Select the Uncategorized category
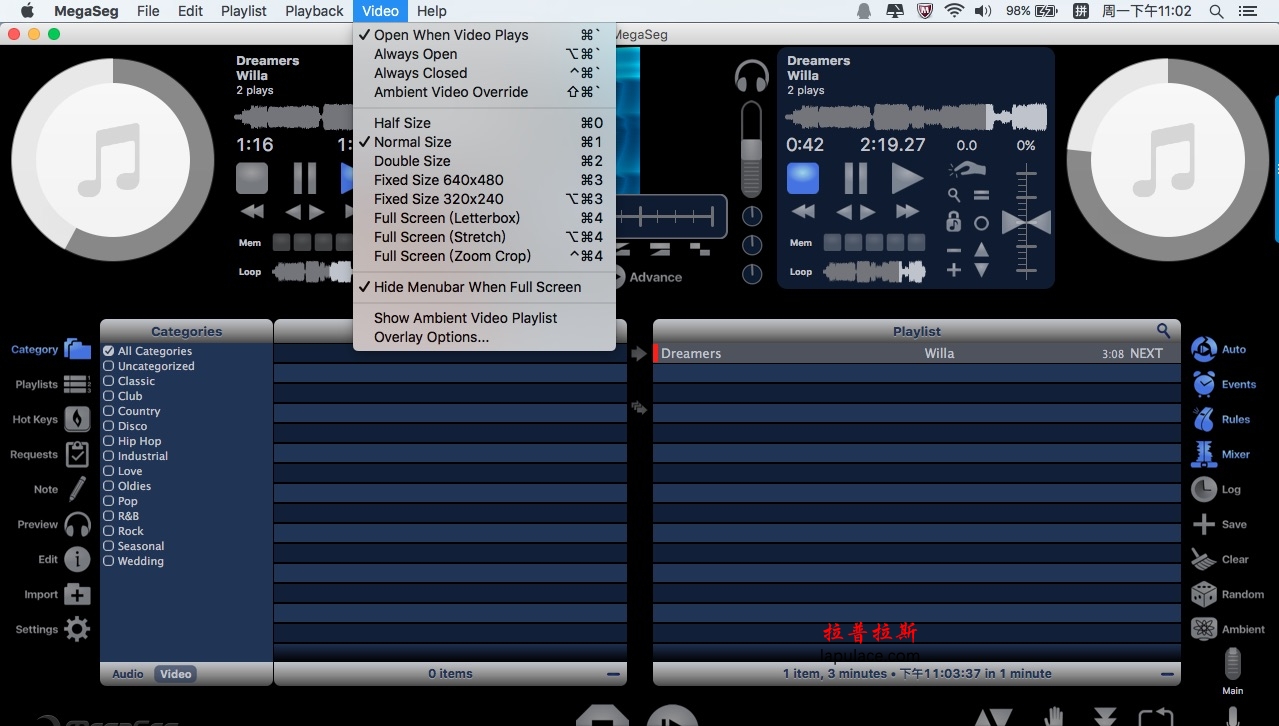 click(x=149, y=366)
